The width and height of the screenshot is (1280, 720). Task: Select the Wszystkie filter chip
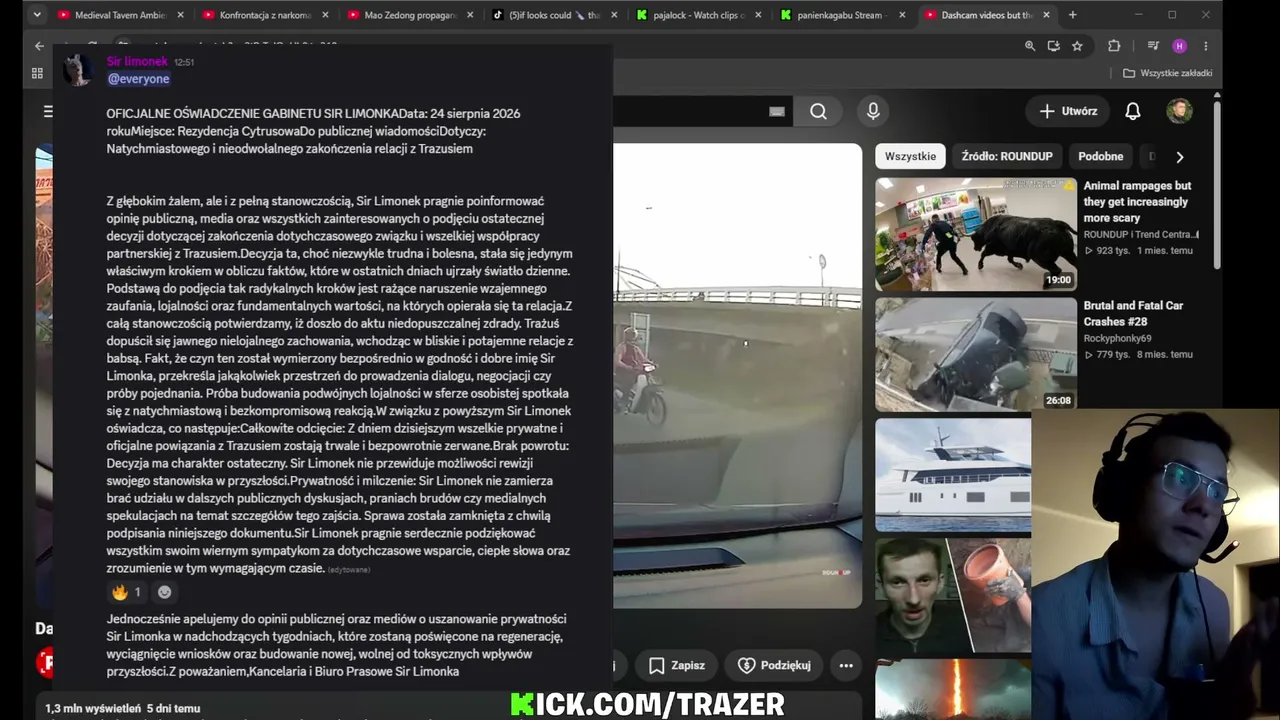pos(910,156)
